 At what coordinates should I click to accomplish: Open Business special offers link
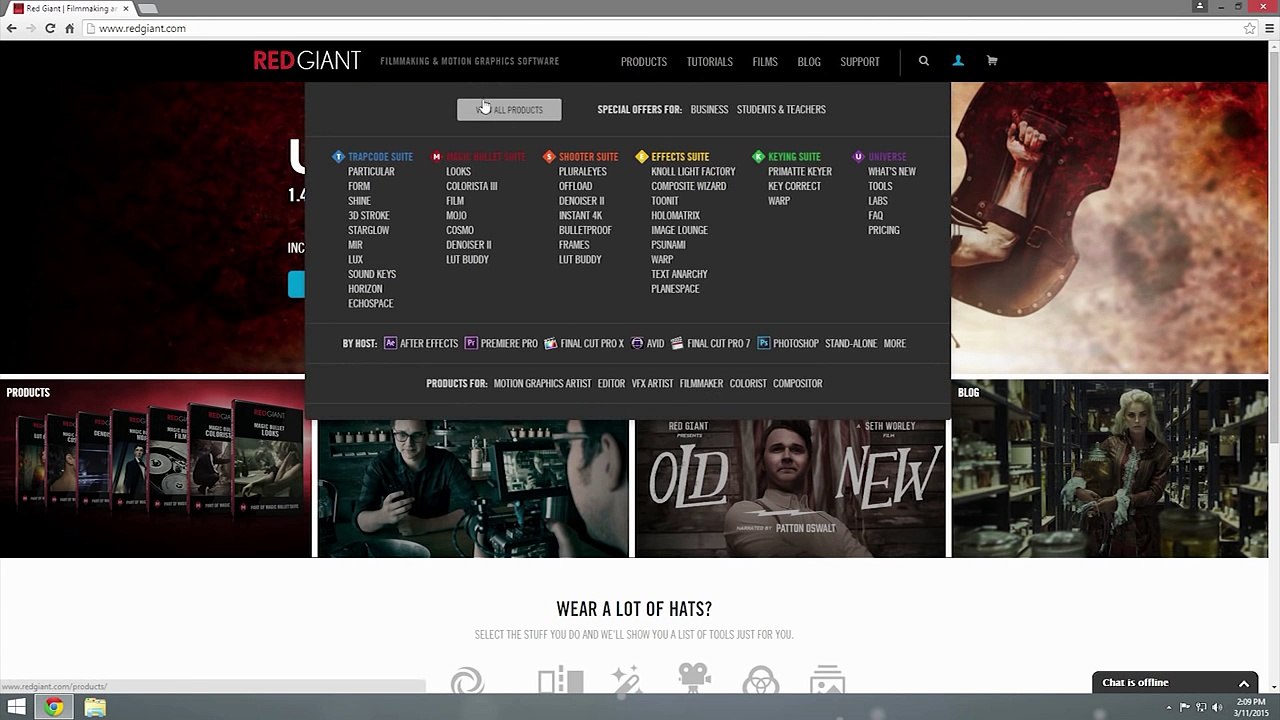coord(709,109)
